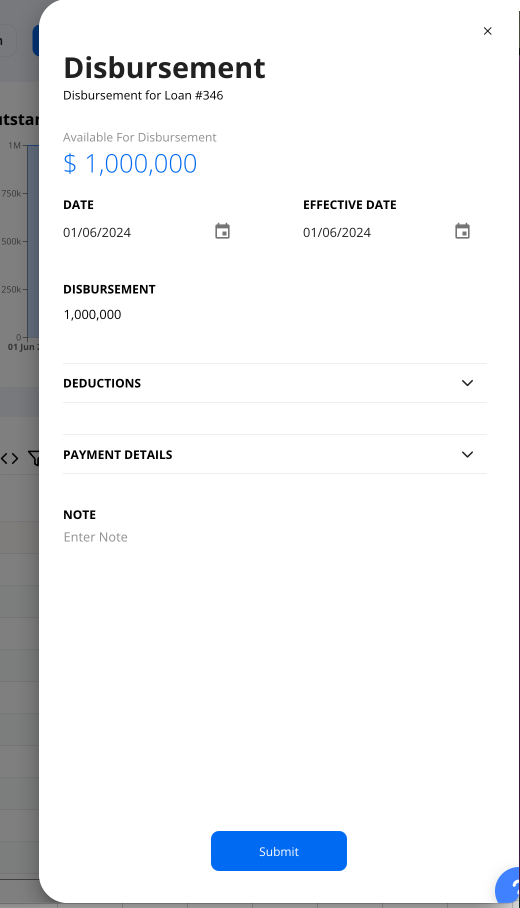Click the outstanding chart bar behind panel

(32, 241)
